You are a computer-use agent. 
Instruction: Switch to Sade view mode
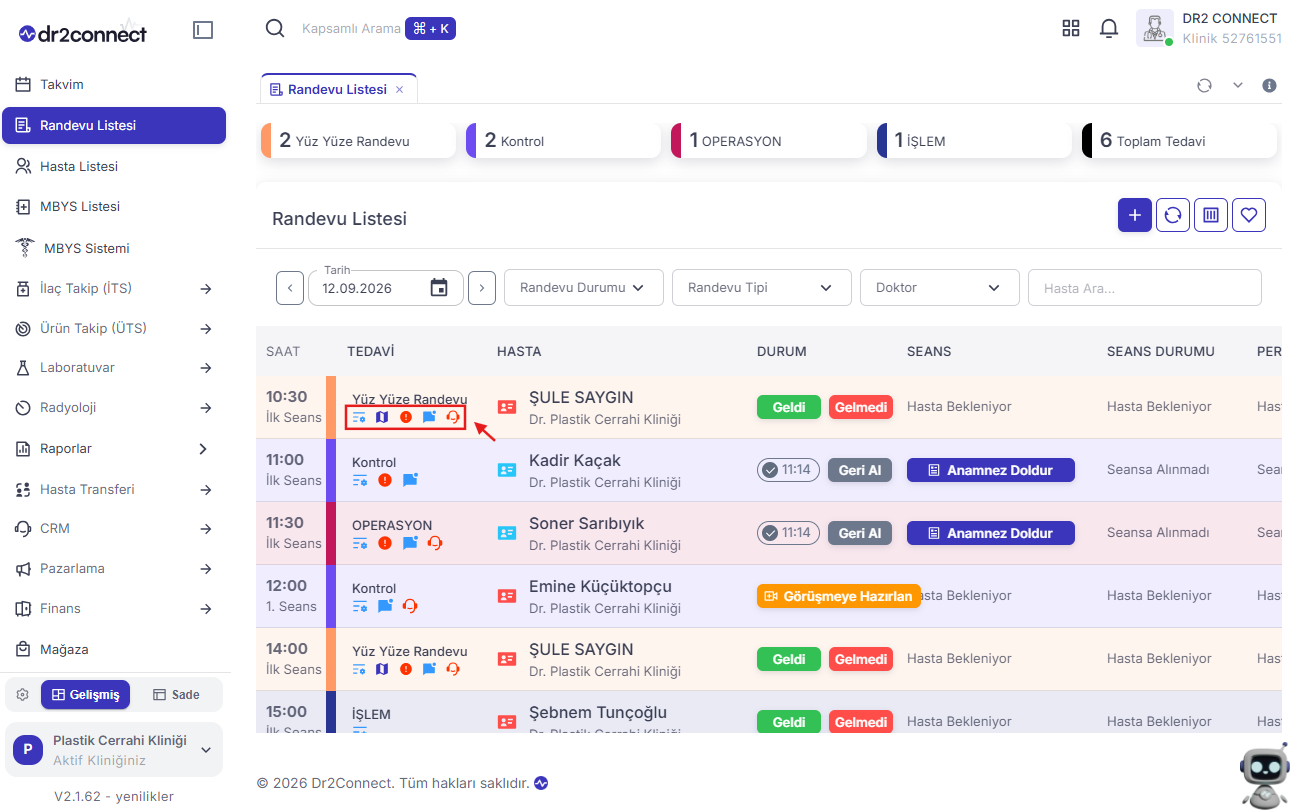[176, 695]
